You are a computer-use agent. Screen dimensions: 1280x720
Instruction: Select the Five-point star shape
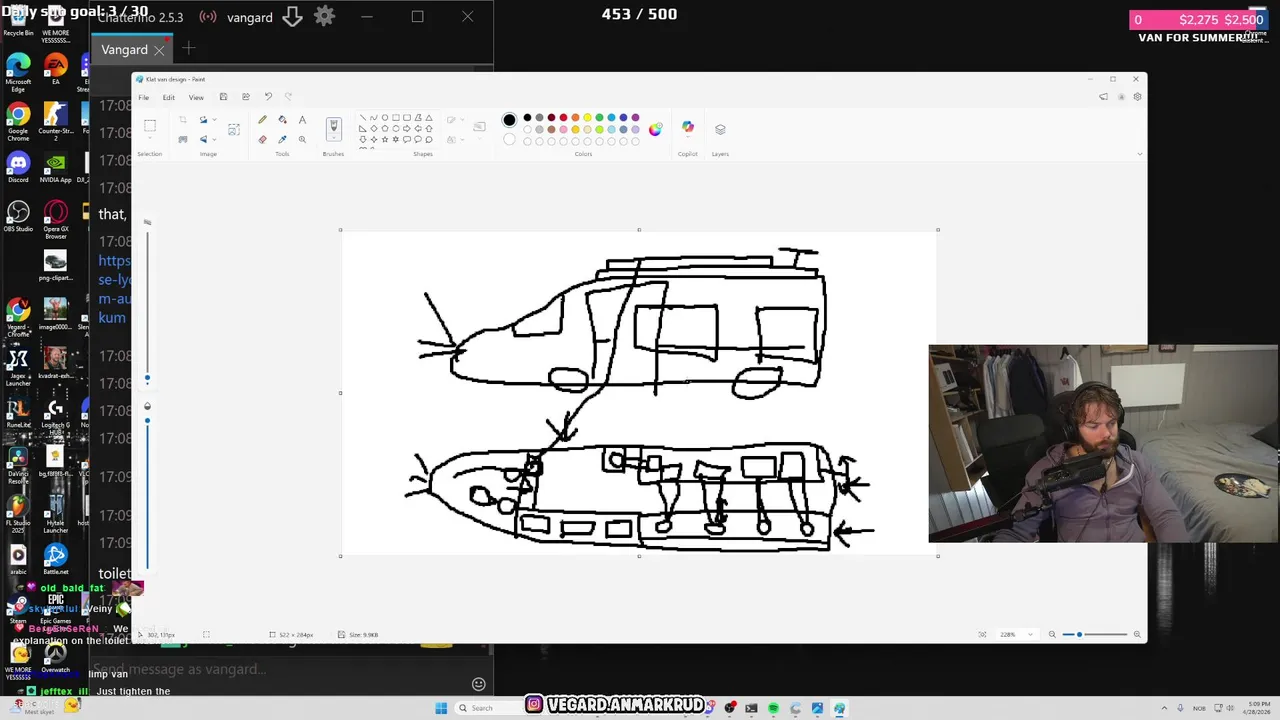(385, 139)
